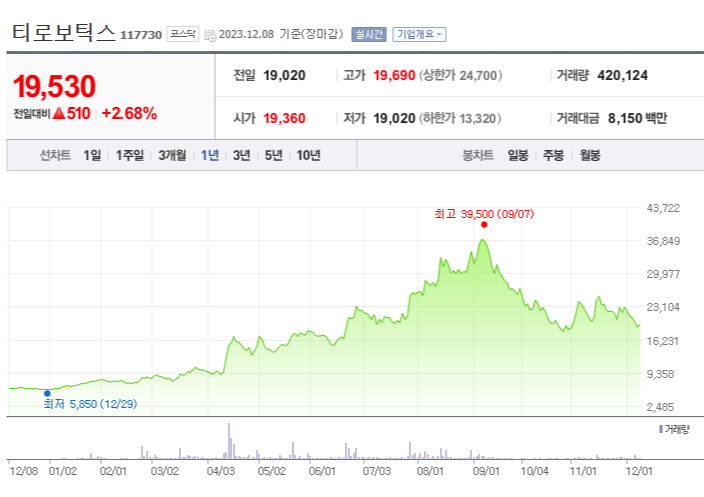
Task: Click the 거래량 legend marker on chart
Action: pyautogui.click(x=661, y=429)
